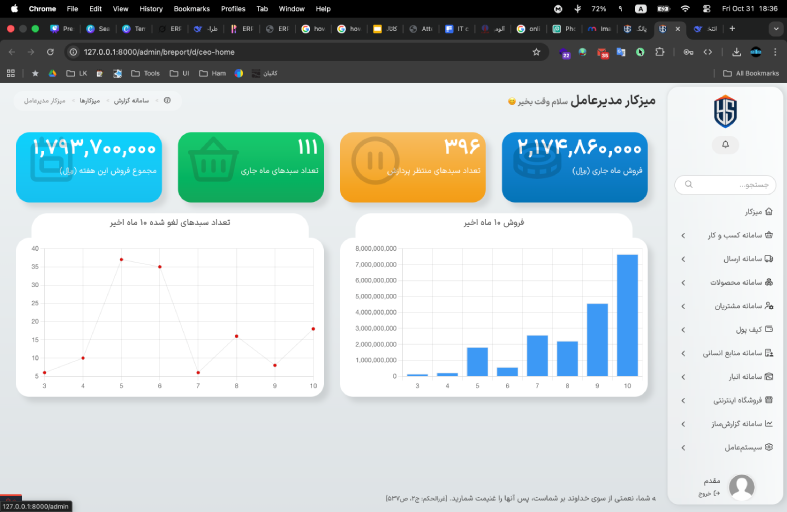Open notifications bell in sidebar
Viewport: 787px width, 512px height.
click(x=725, y=145)
